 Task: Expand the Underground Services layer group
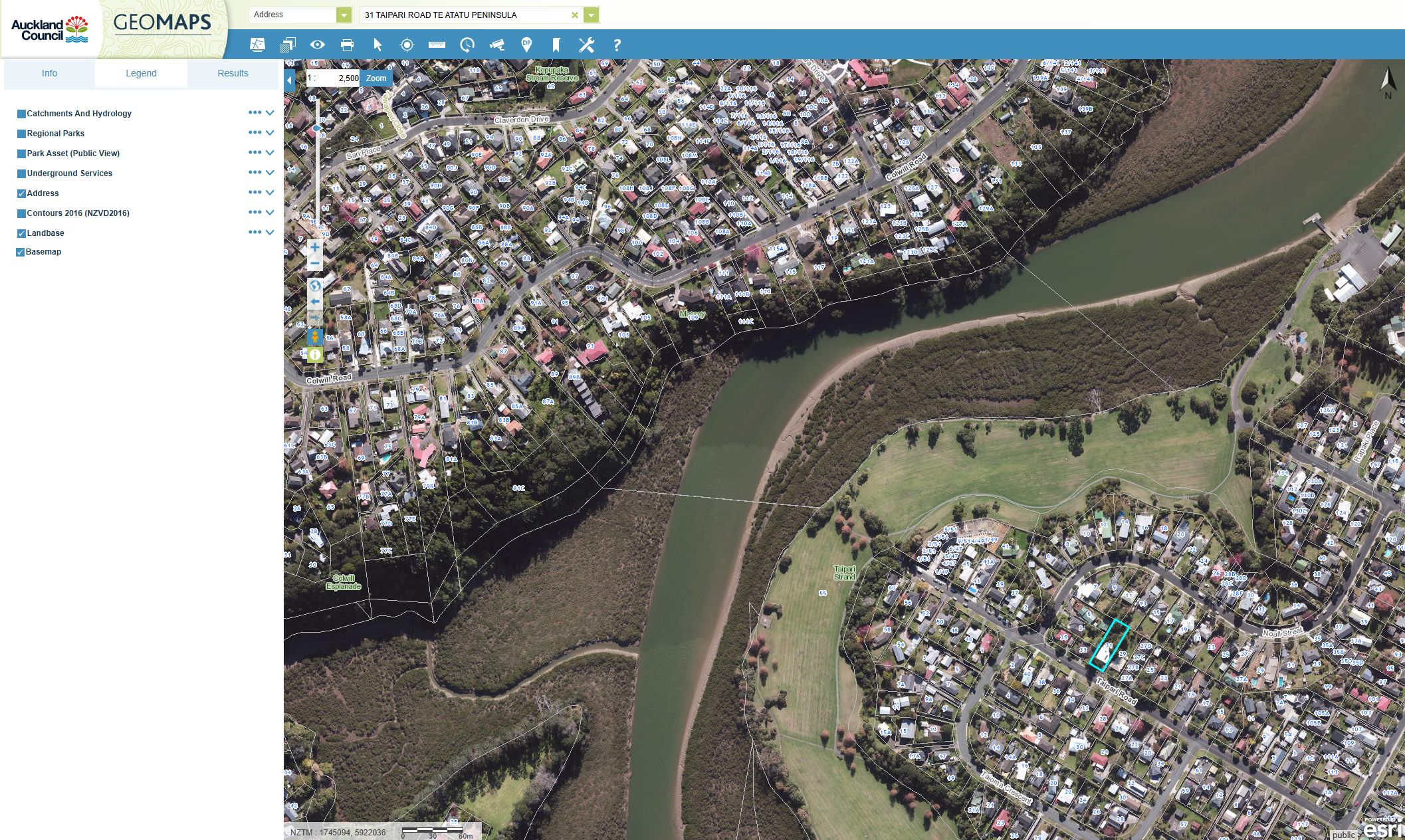[270, 173]
